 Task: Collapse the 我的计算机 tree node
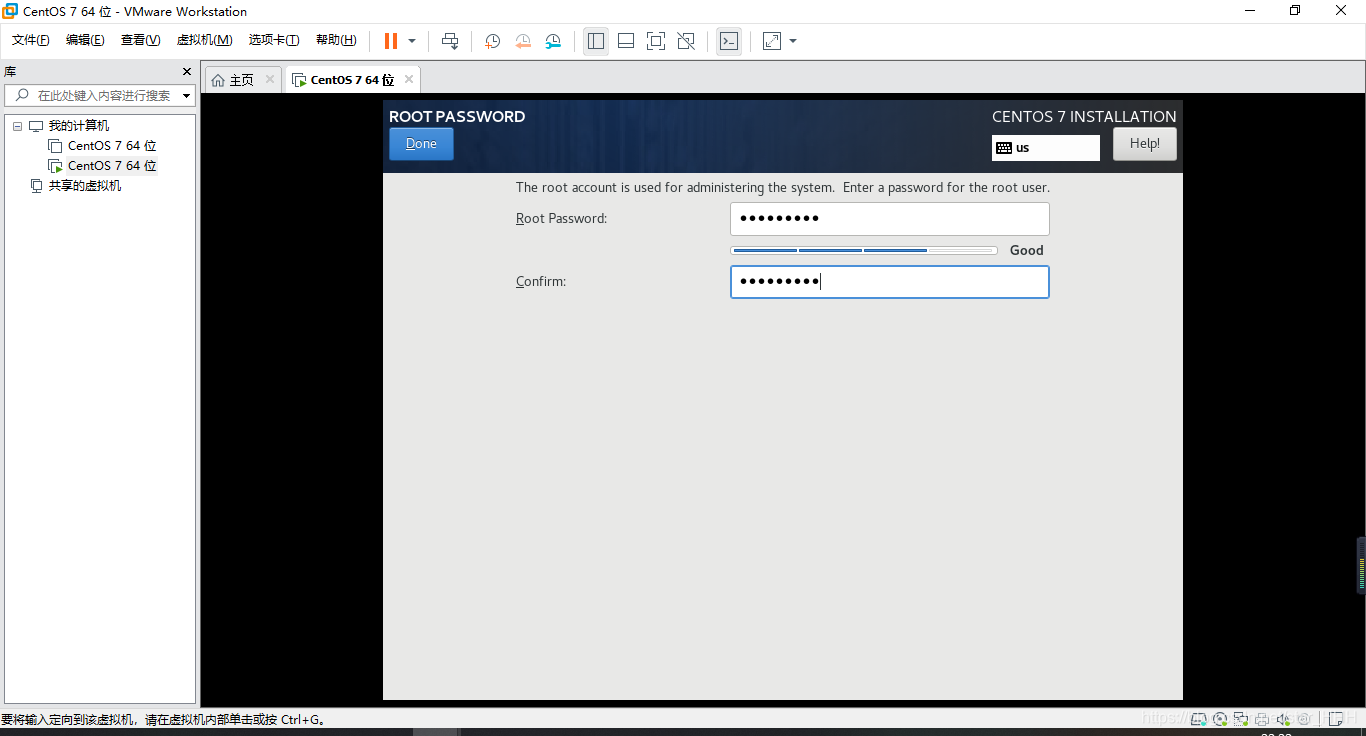[x=17, y=126]
